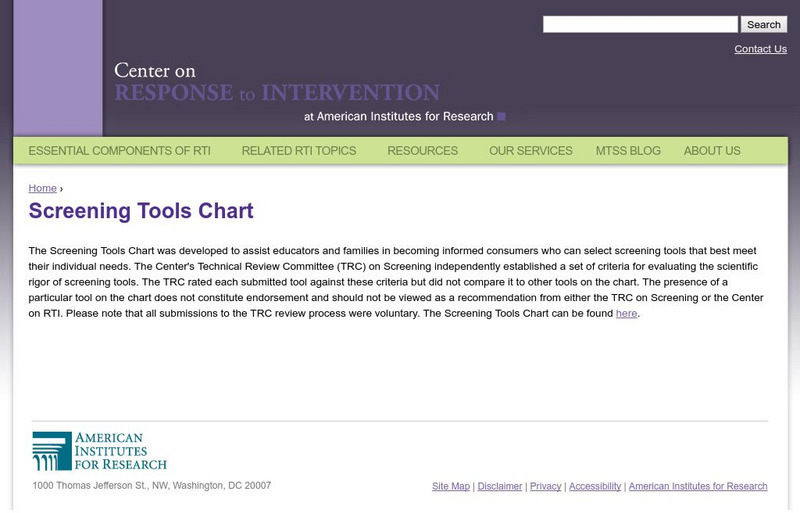Image resolution: width=800 pixels, height=513 pixels.
Task: Open American Institutes for Research footer link
Action: pos(698,486)
